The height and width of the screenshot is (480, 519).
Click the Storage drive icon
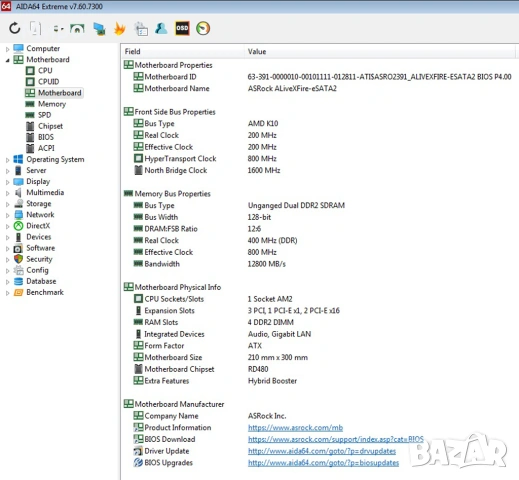[18, 204]
